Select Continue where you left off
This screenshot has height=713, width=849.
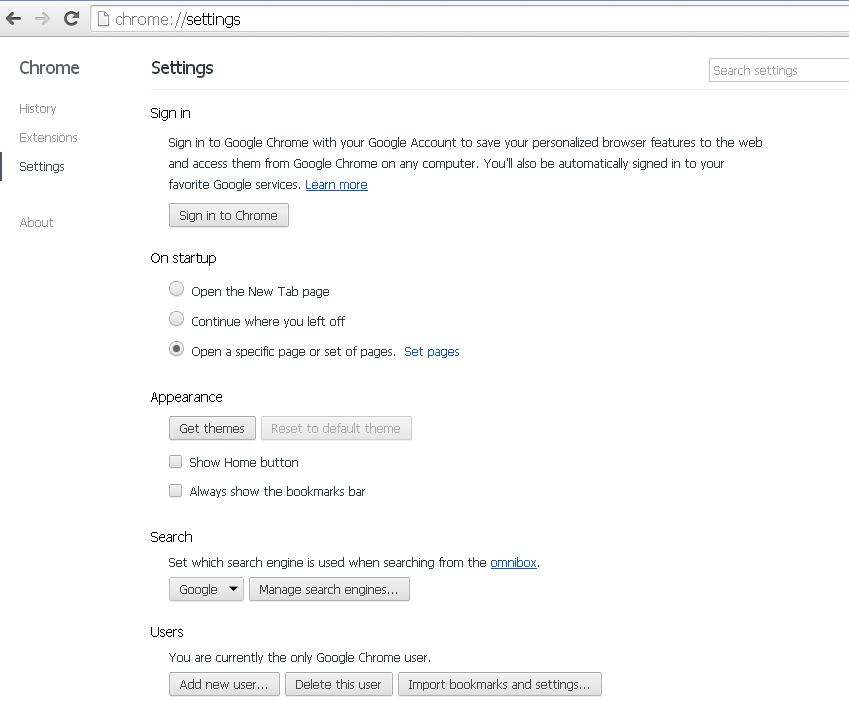coord(176,319)
